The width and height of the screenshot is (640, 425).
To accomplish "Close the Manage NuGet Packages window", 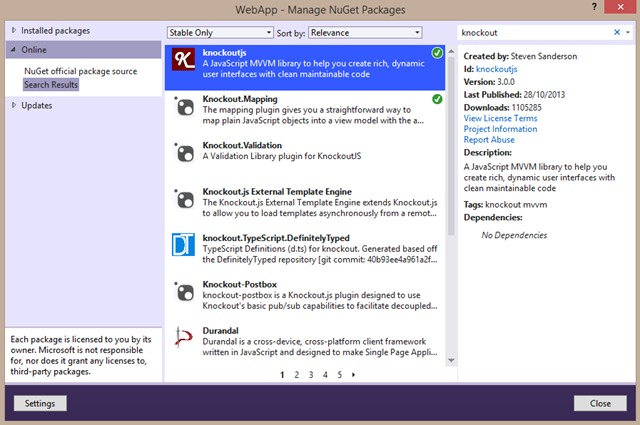I will [620, 7].
